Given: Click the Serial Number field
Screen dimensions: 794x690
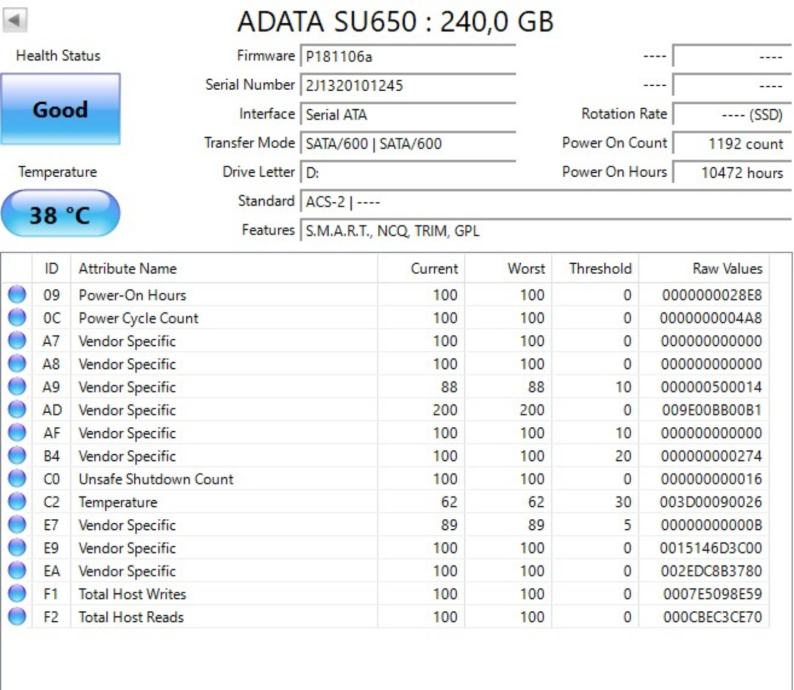Looking at the screenshot, I should [407, 86].
